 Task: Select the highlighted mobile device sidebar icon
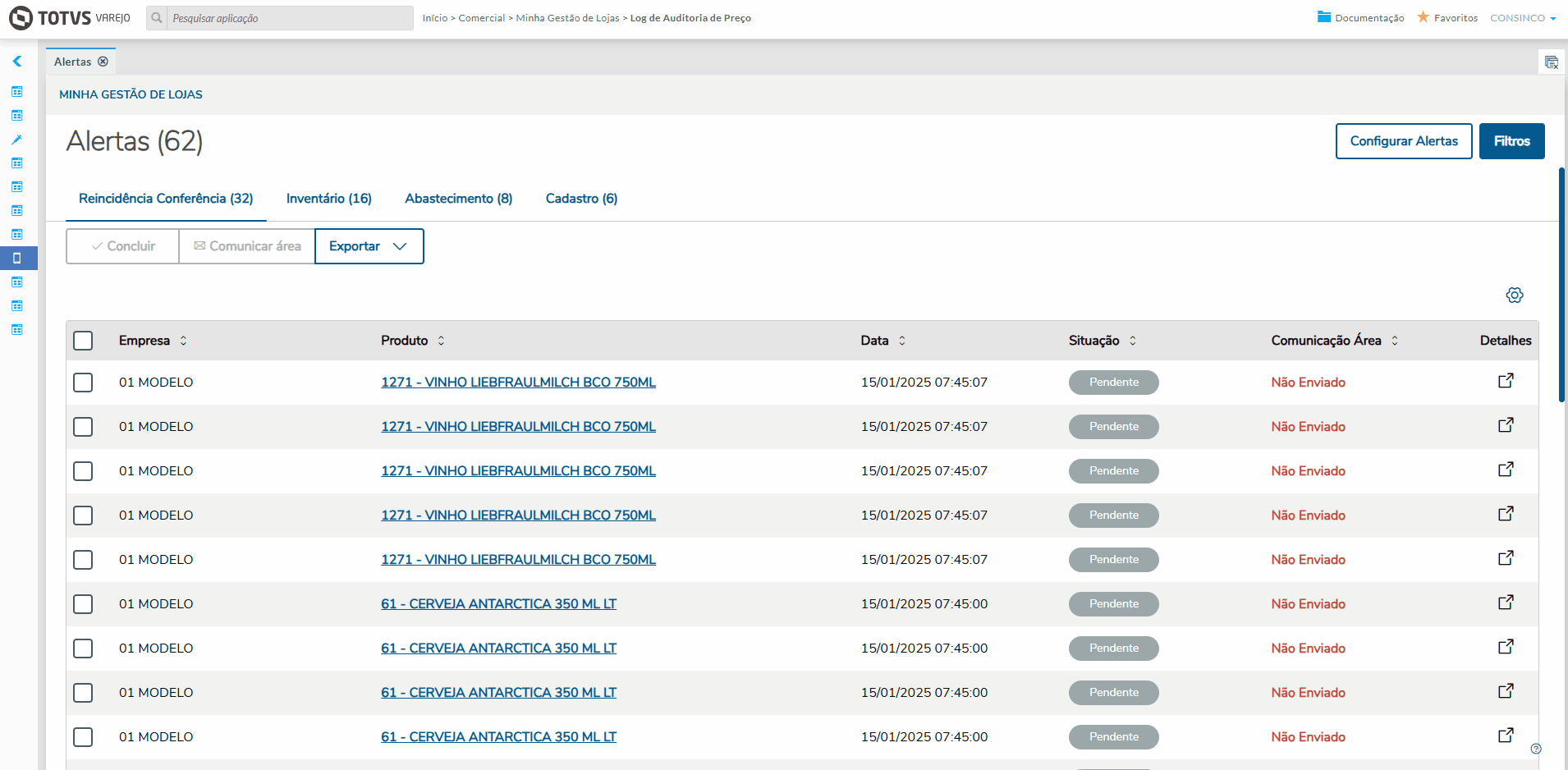pos(16,258)
